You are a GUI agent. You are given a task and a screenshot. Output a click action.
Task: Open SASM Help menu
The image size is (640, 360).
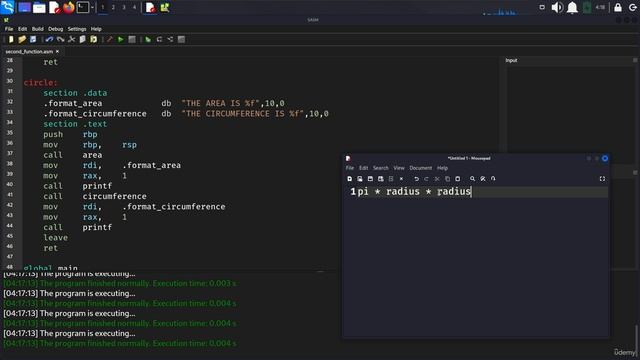pos(96,29)
